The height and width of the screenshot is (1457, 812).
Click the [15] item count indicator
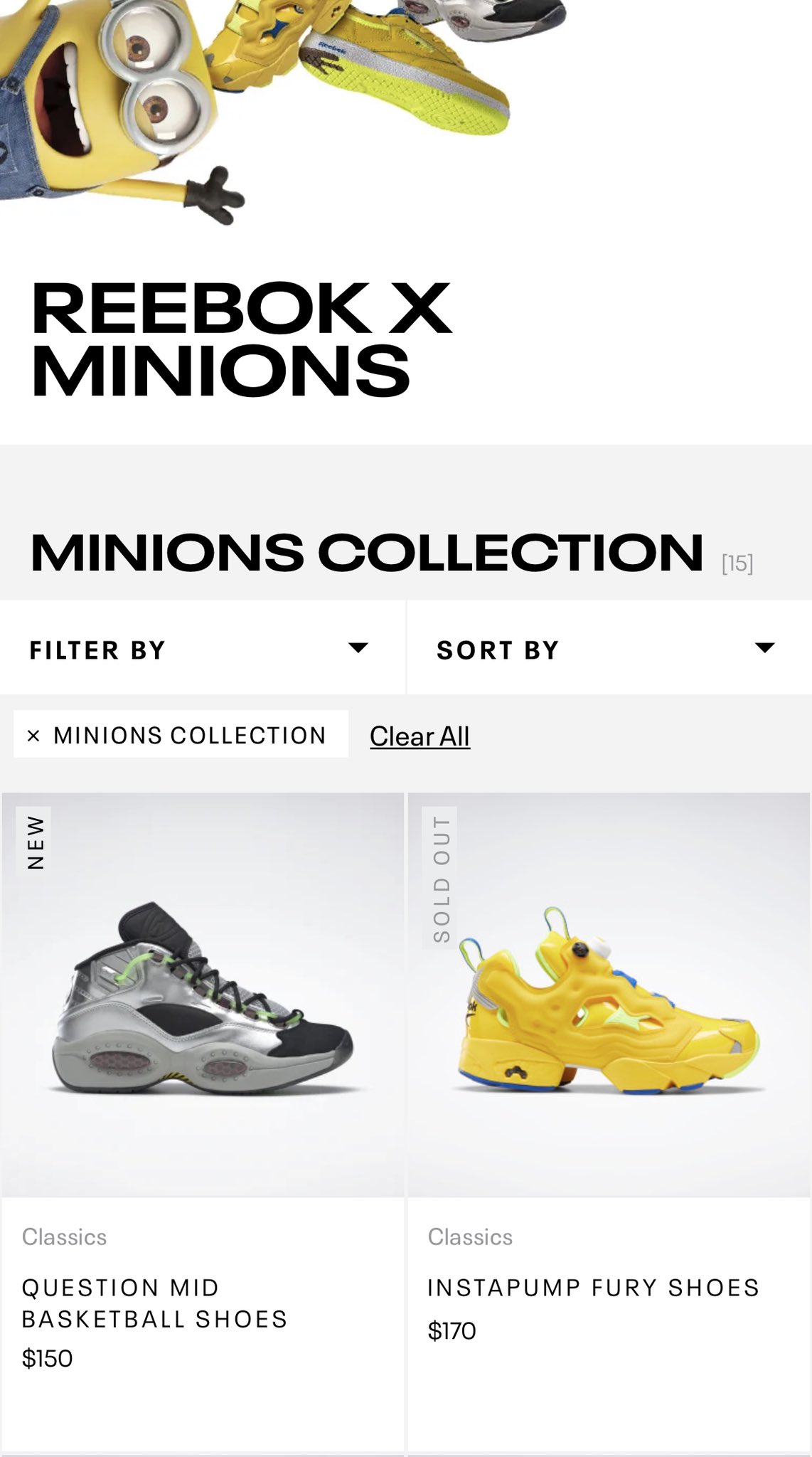[x=737, y=563]
